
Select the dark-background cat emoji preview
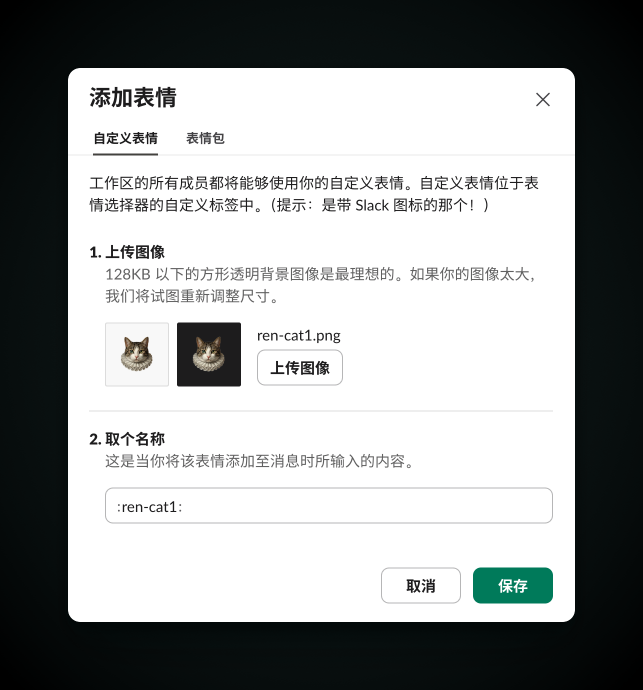coord(209,354)
